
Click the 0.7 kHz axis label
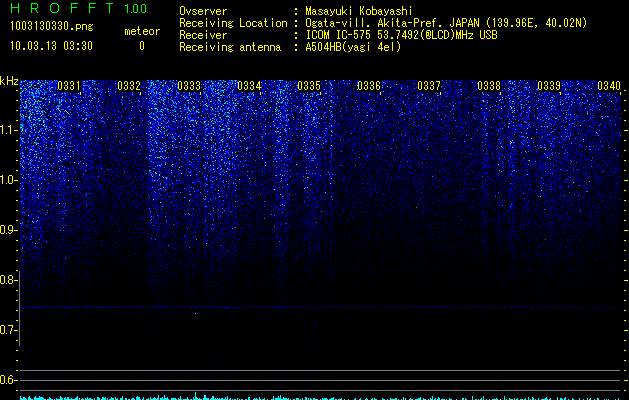(x=8, y=330)
